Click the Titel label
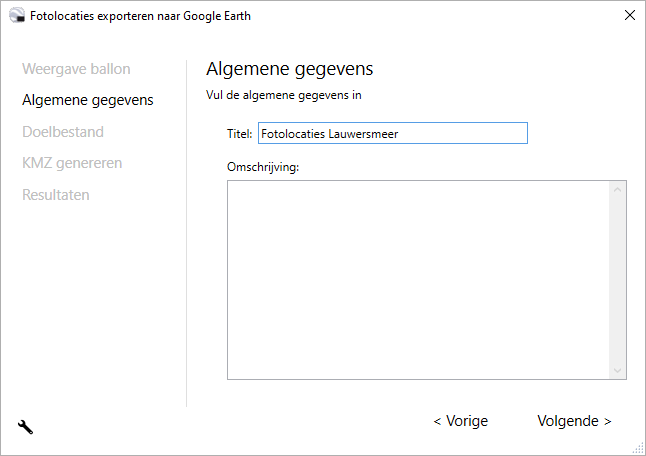 click(x=239, y=133)
